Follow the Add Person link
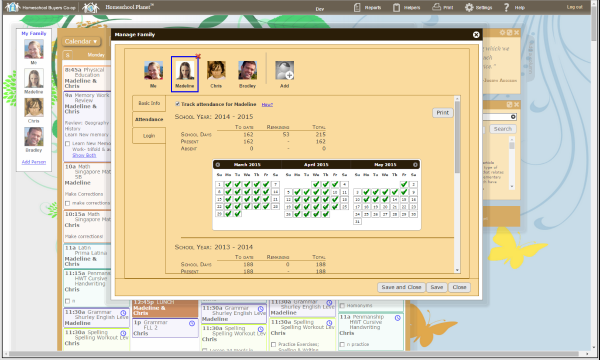Viewport: 600px width, 360px height. (34, 162)
